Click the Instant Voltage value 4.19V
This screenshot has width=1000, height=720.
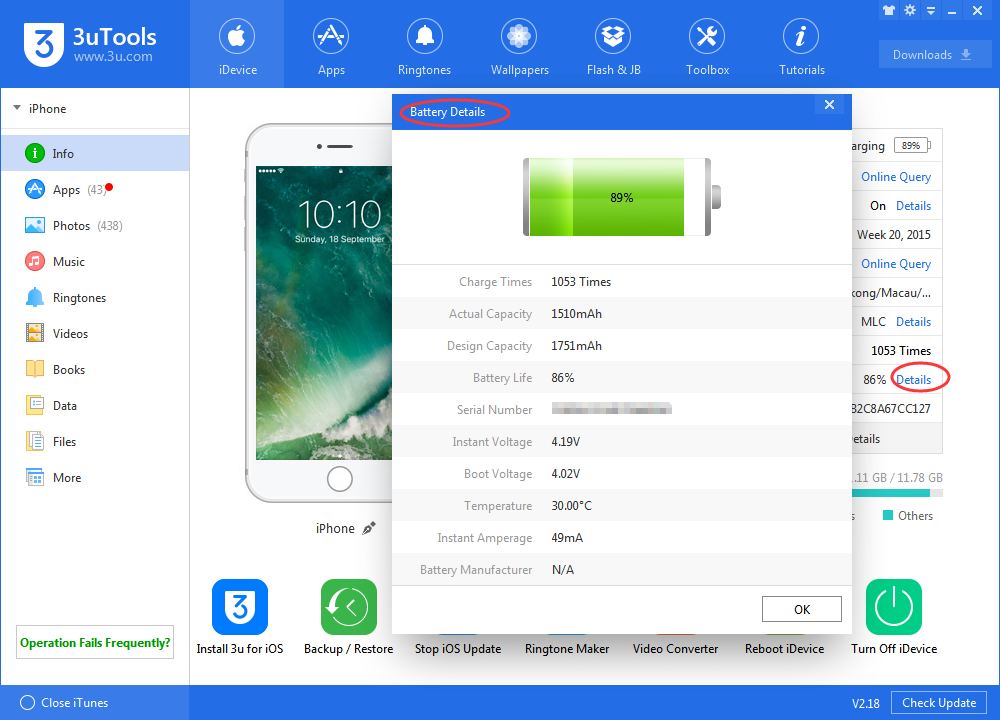566,441
